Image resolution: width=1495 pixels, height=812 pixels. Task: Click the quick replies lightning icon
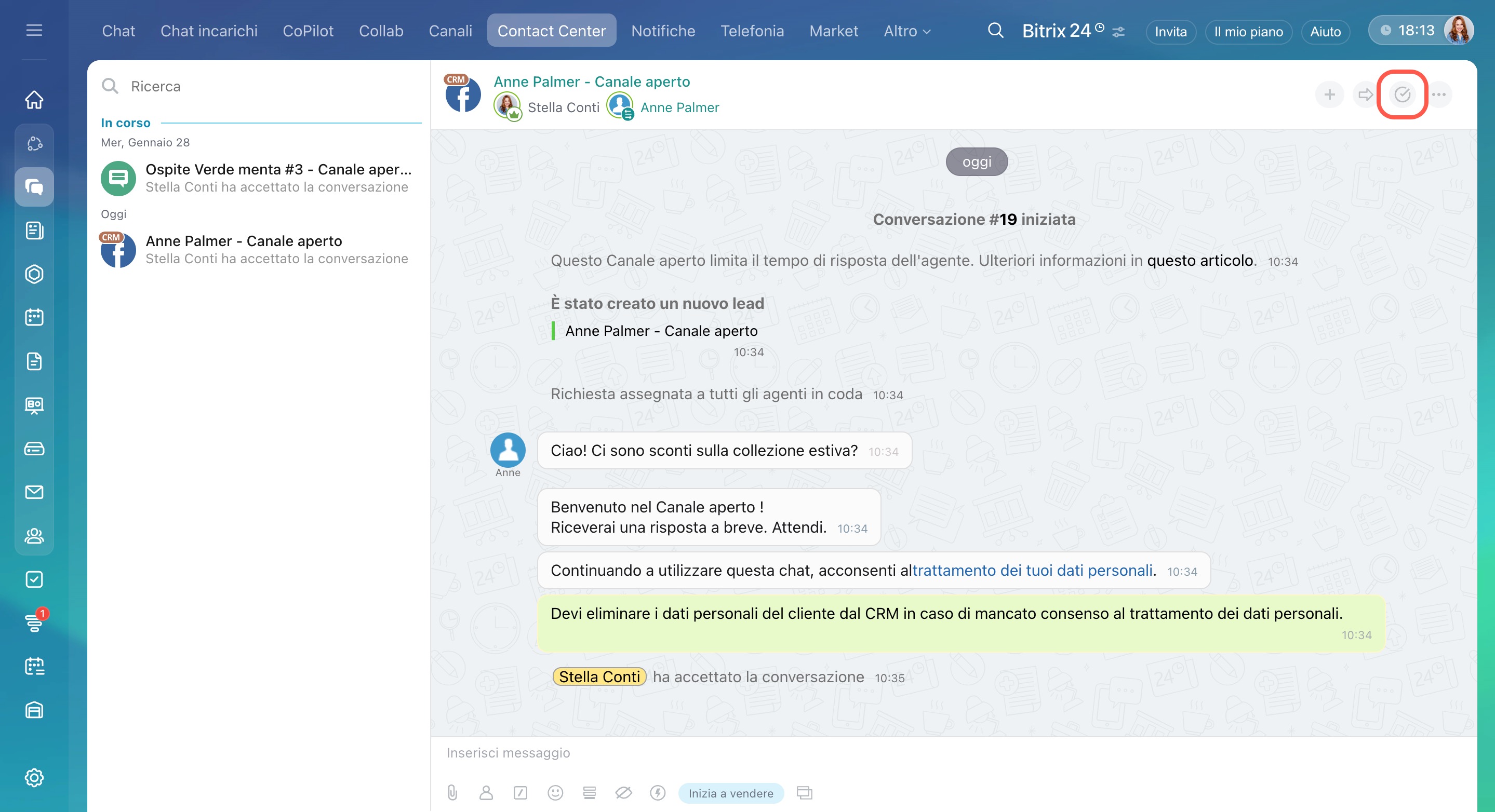pyautogui.click(x=658, y=792)
